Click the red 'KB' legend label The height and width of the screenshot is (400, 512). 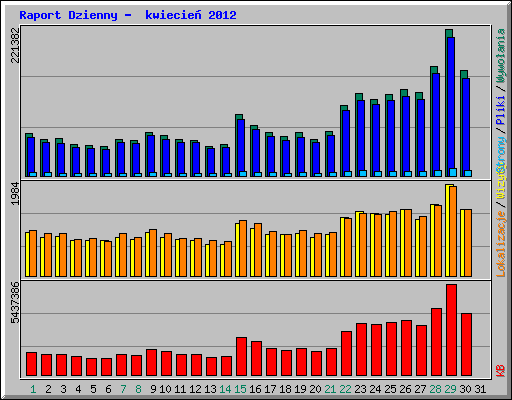(x=501, y=371)
